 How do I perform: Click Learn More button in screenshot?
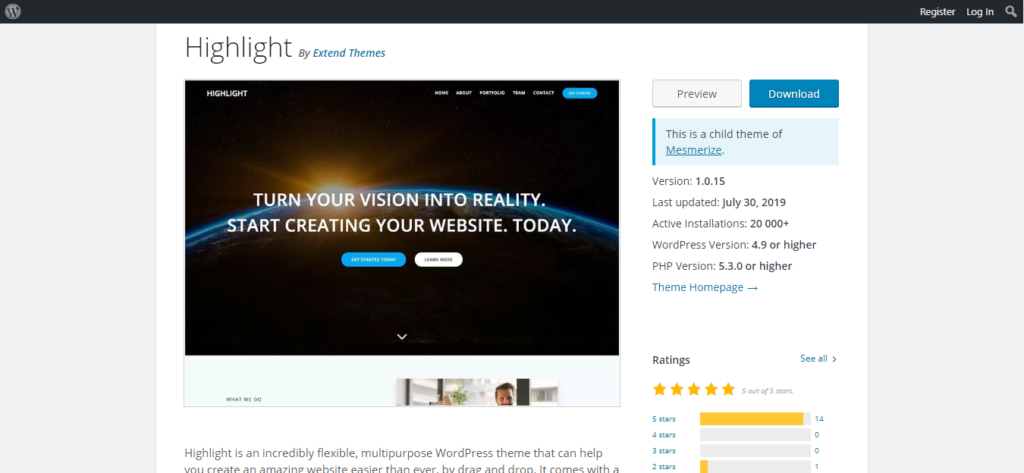[x=438, y=259]
